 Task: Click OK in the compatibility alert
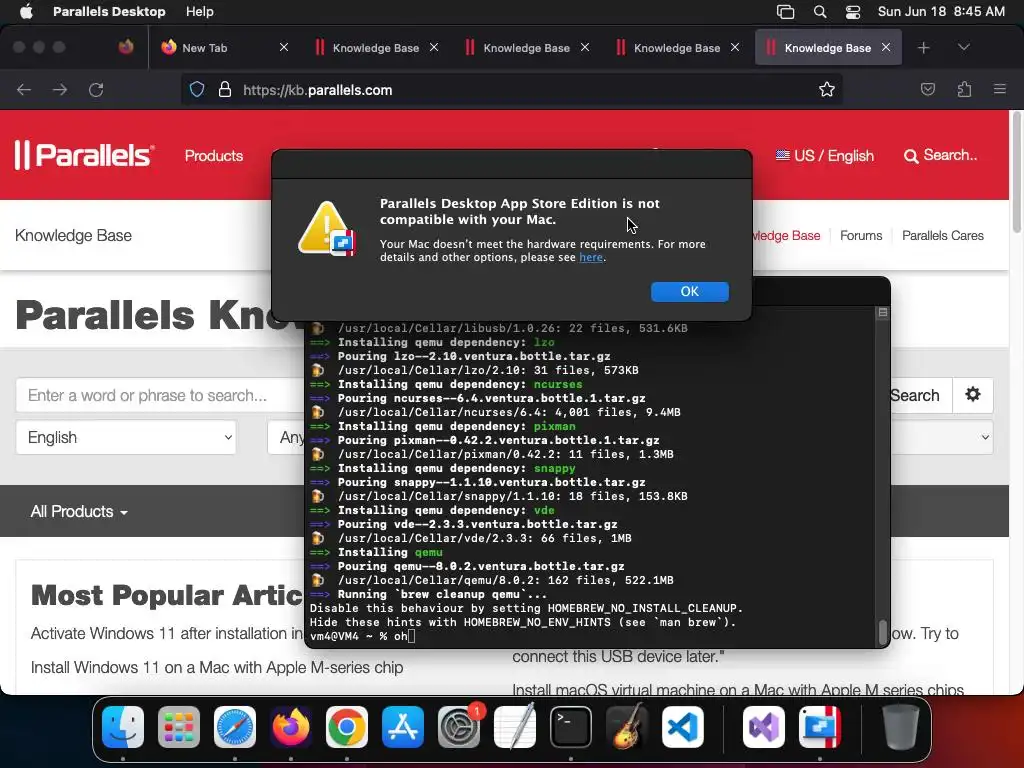690,291
